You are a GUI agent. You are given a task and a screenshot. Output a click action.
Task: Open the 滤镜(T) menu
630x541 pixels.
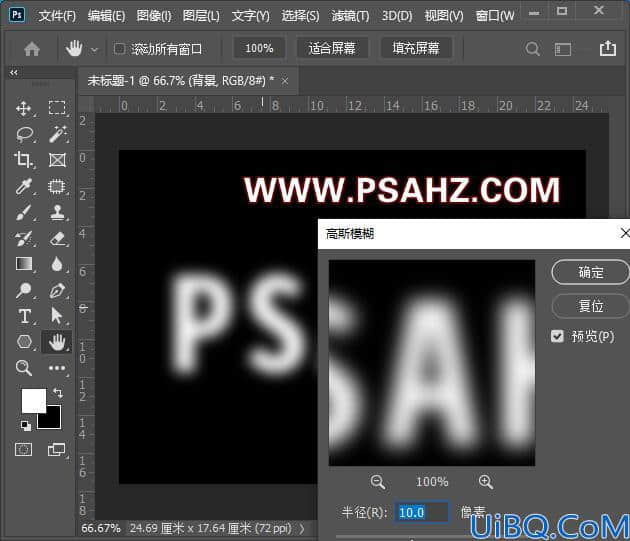[350, 16]
